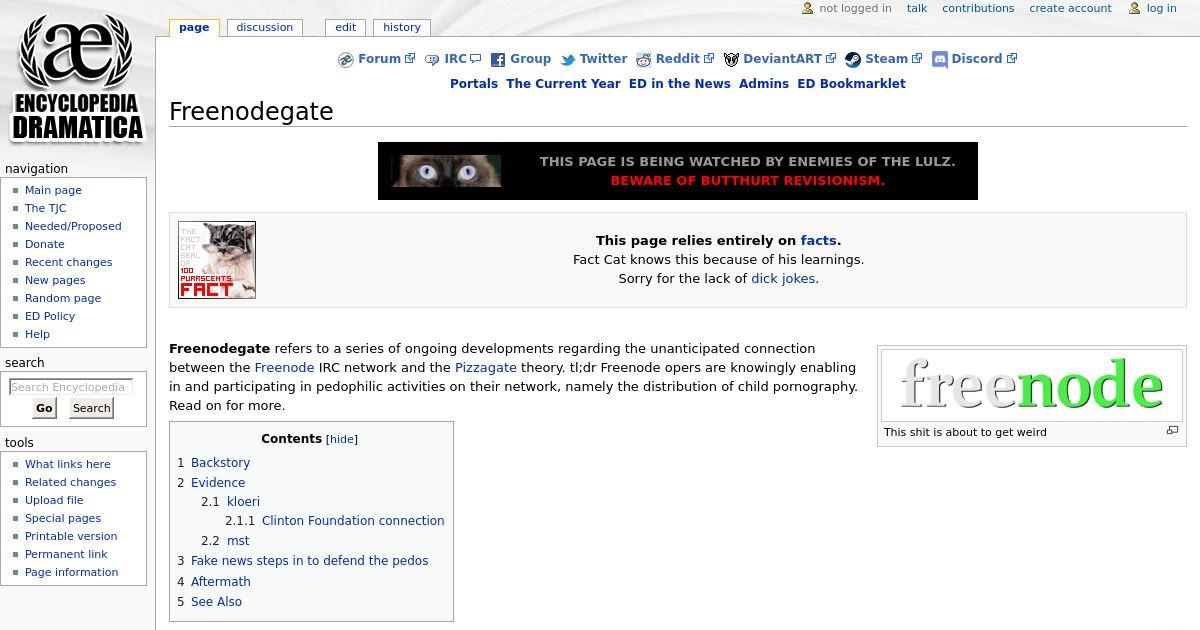1200x630 pixels.
Task: Open the history tab
Action: pos(402,27)
